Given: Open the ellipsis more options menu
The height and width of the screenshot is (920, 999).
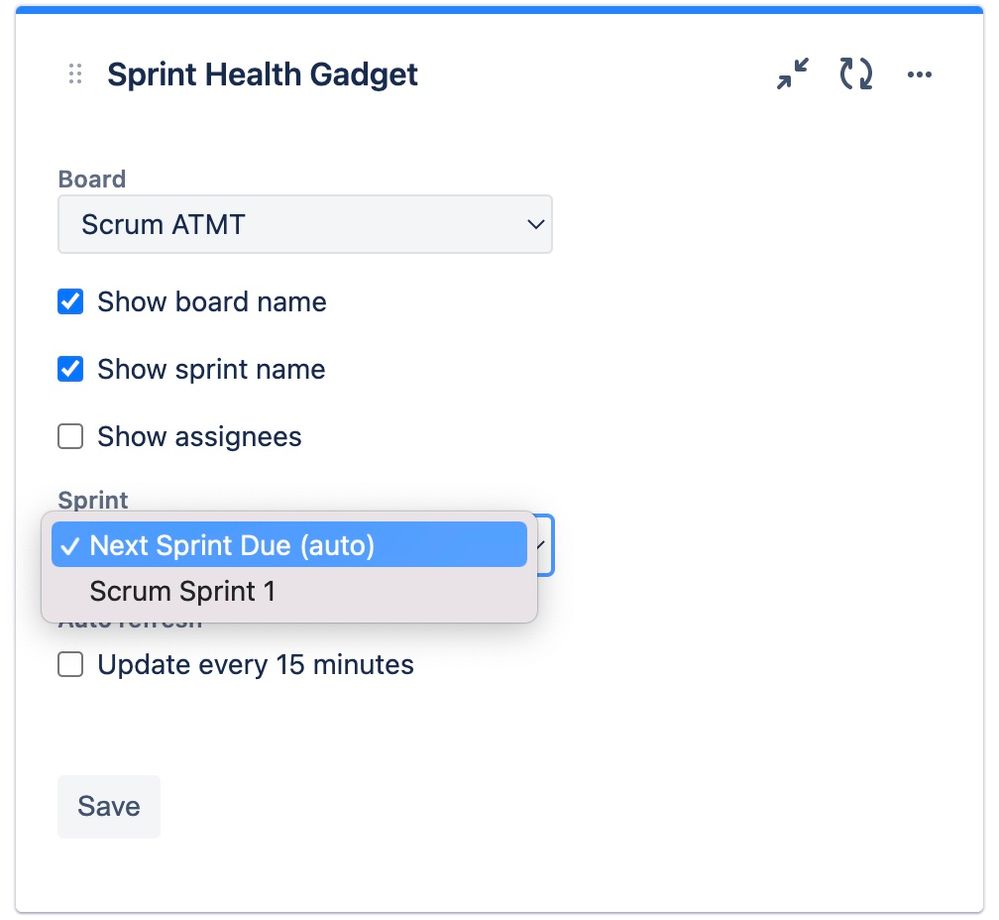Looking at the screenshot, I should click(x=919, y=73).
